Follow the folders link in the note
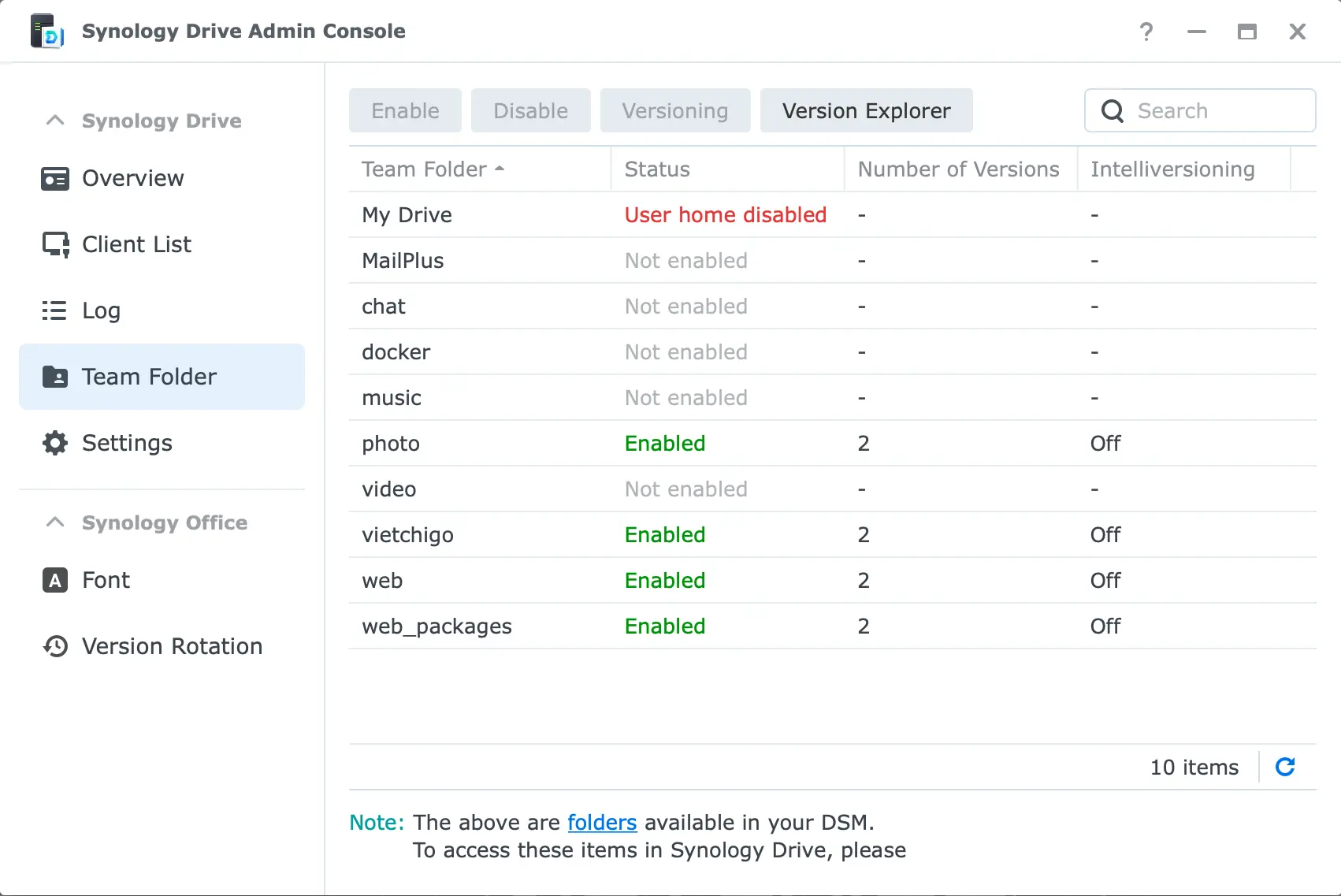 tap(602, 823)
